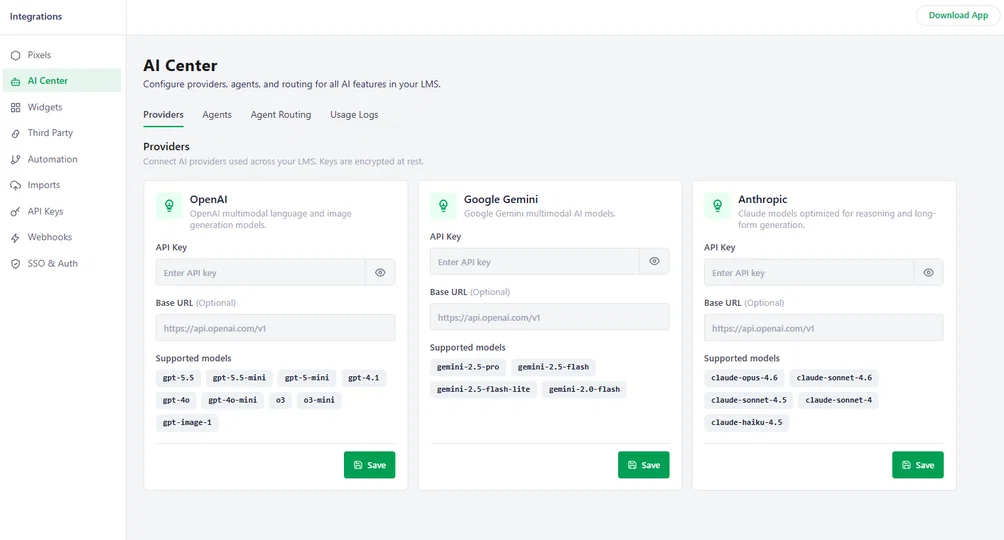Screen dimensions: 1004x540
Task: Focus the Google Gemini API key field
Action: click(x=535, y=261)
